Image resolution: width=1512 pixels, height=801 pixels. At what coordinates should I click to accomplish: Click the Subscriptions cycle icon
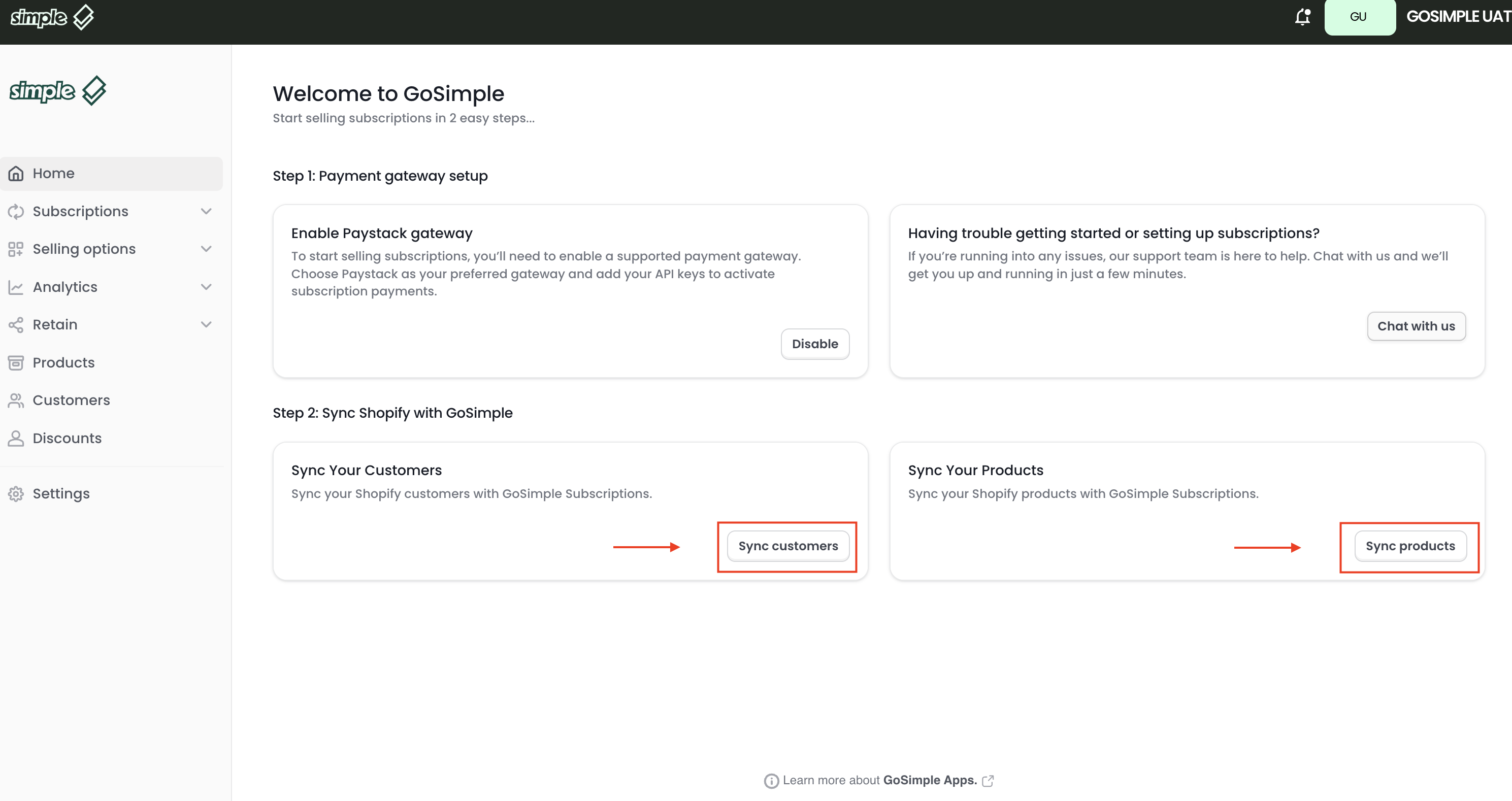(16, 211)
